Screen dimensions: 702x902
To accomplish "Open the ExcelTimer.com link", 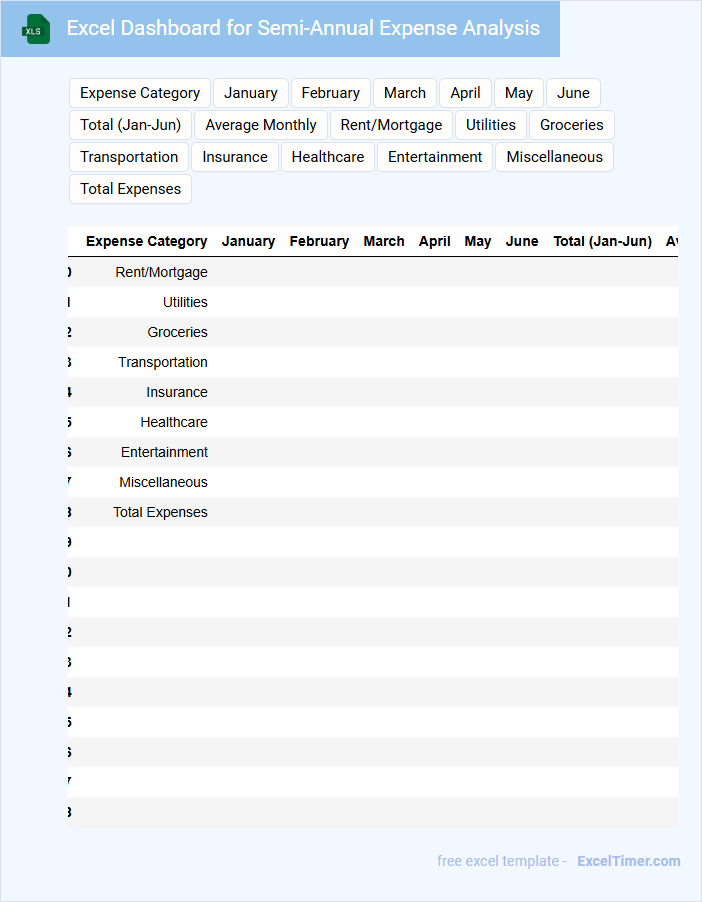I will (x=628, y=861).
